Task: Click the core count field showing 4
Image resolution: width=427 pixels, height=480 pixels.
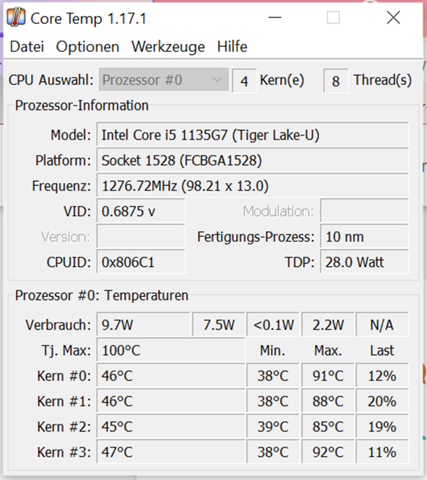Action: point(244,81)
